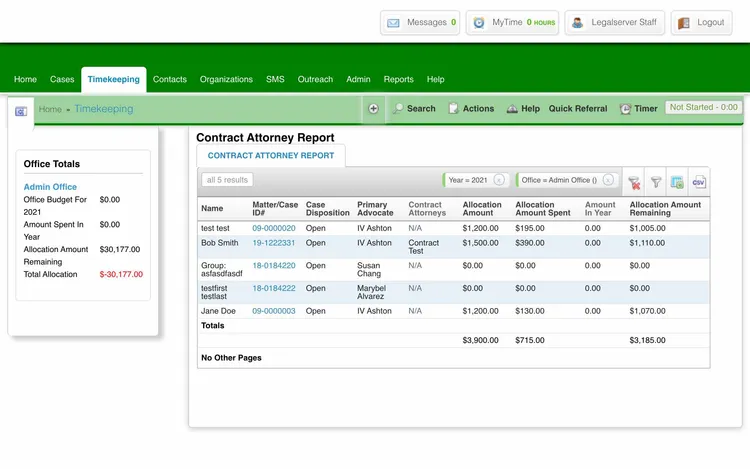Open case link 19-1222331
Screen dimensions: 750x469
[273, 243]
